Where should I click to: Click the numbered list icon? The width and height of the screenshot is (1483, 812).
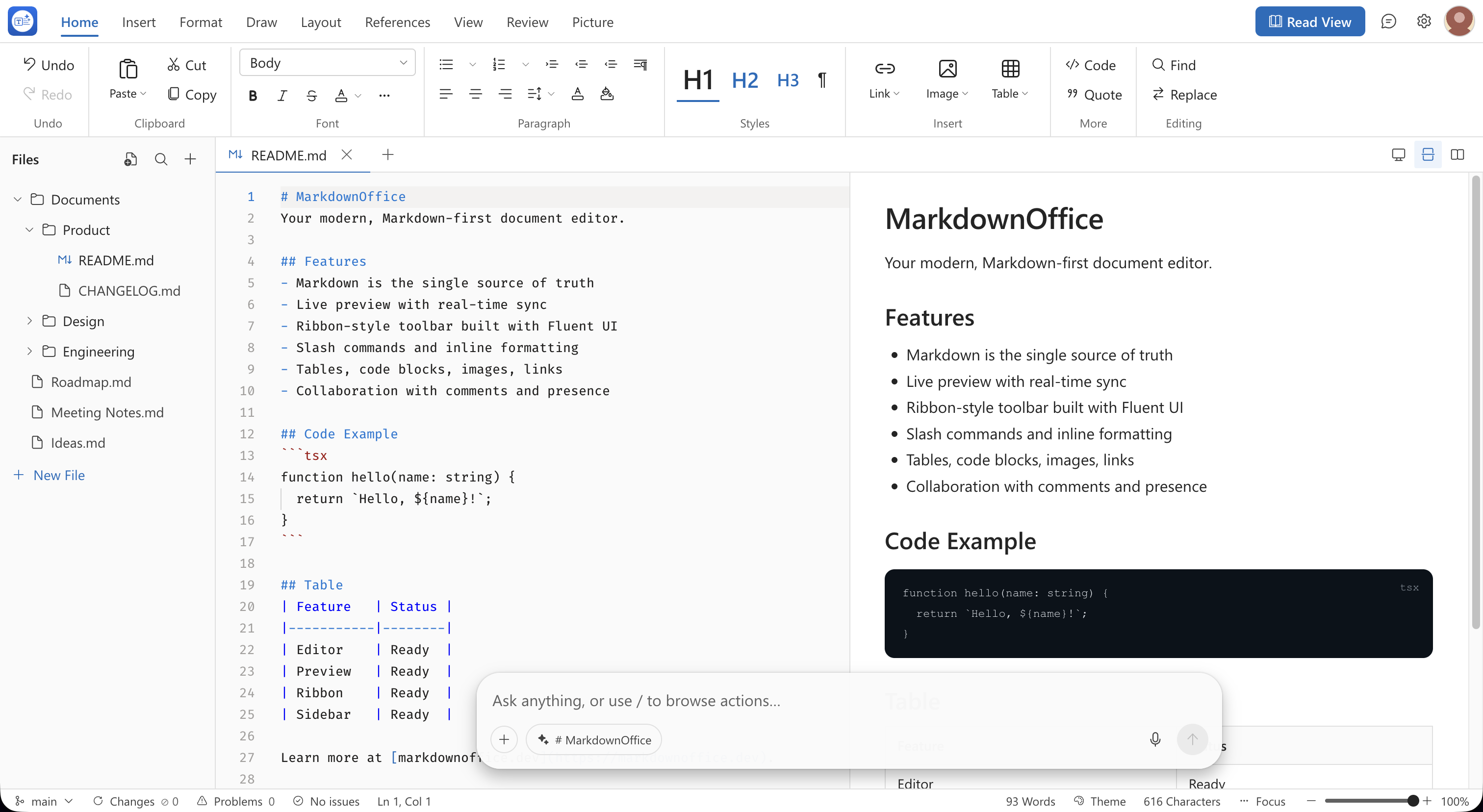(499, 64)
